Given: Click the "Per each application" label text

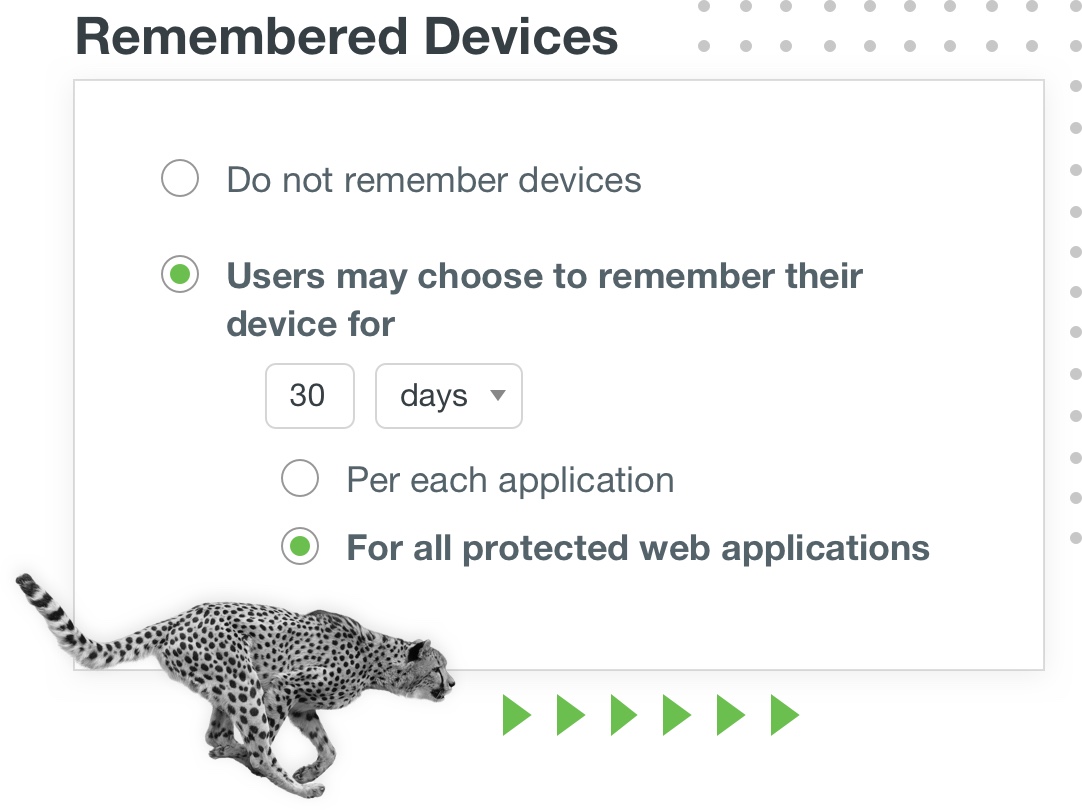Looking at the screenshot, I should click(510, 480).
